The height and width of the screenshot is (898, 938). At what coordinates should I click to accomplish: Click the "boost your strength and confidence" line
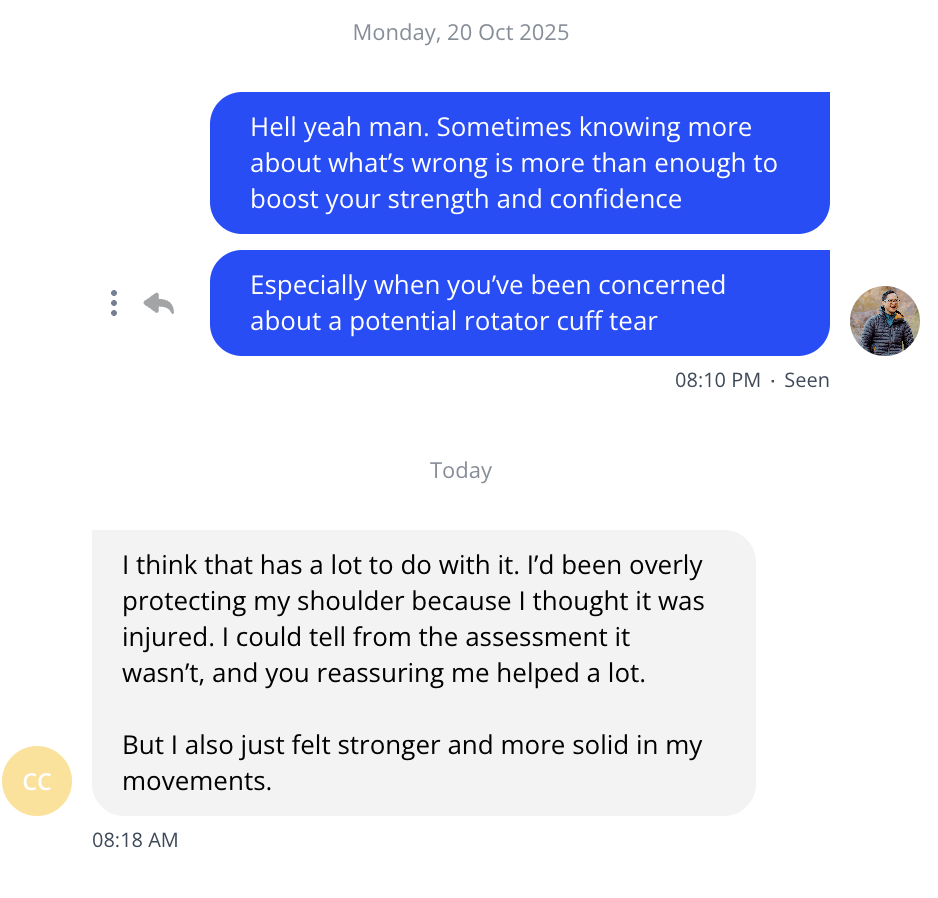(x=466, y=199)
